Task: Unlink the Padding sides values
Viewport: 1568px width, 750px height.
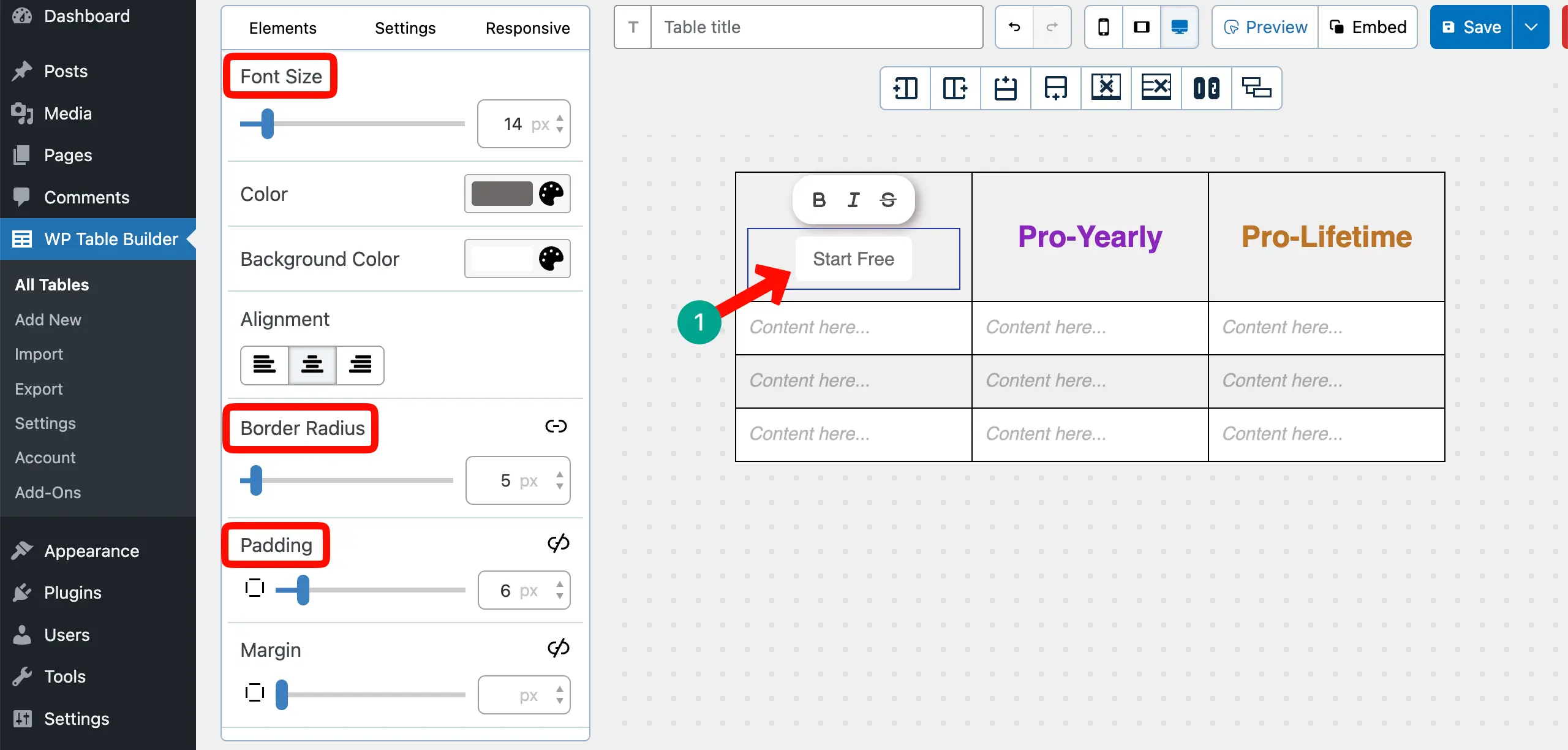Action: click(558, 543)
